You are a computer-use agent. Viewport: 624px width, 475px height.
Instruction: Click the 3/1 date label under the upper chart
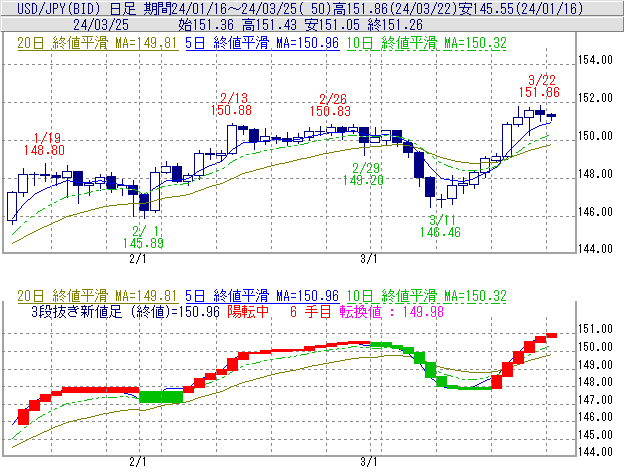(x=369, y=259)
